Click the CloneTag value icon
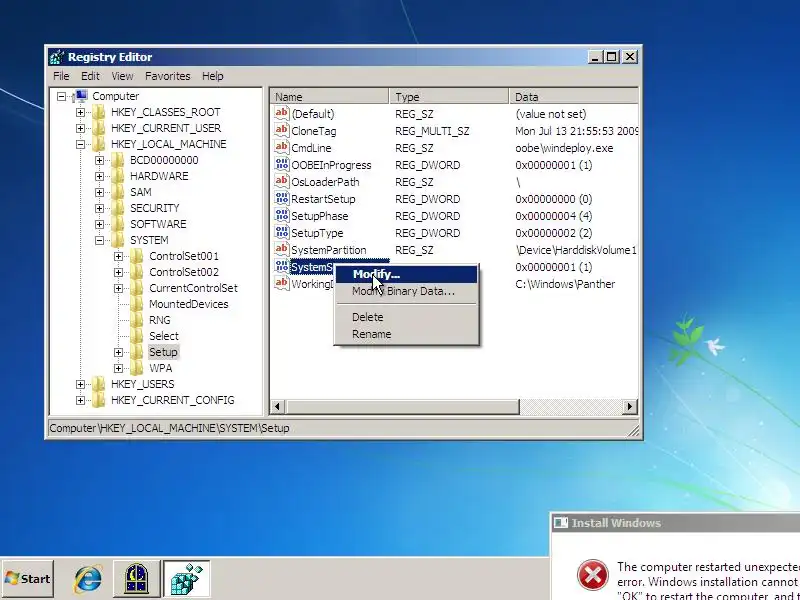The image size is (800, 600). pyautogui.click(x=282, y=131)
